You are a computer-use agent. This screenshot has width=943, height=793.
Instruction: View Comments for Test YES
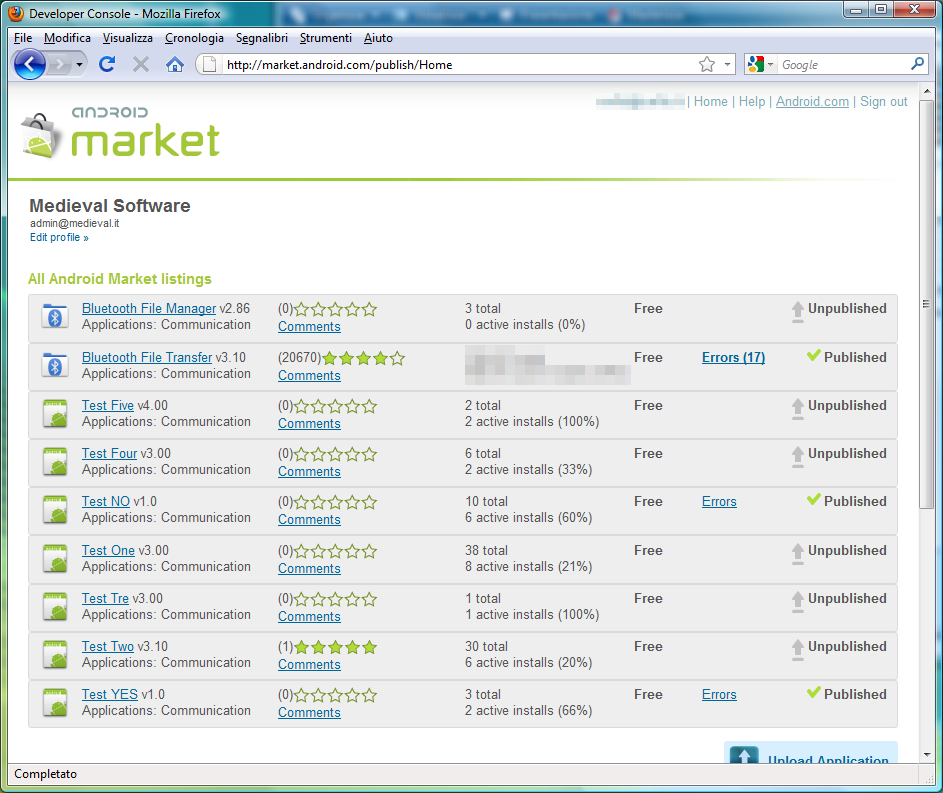pos(309,713)
